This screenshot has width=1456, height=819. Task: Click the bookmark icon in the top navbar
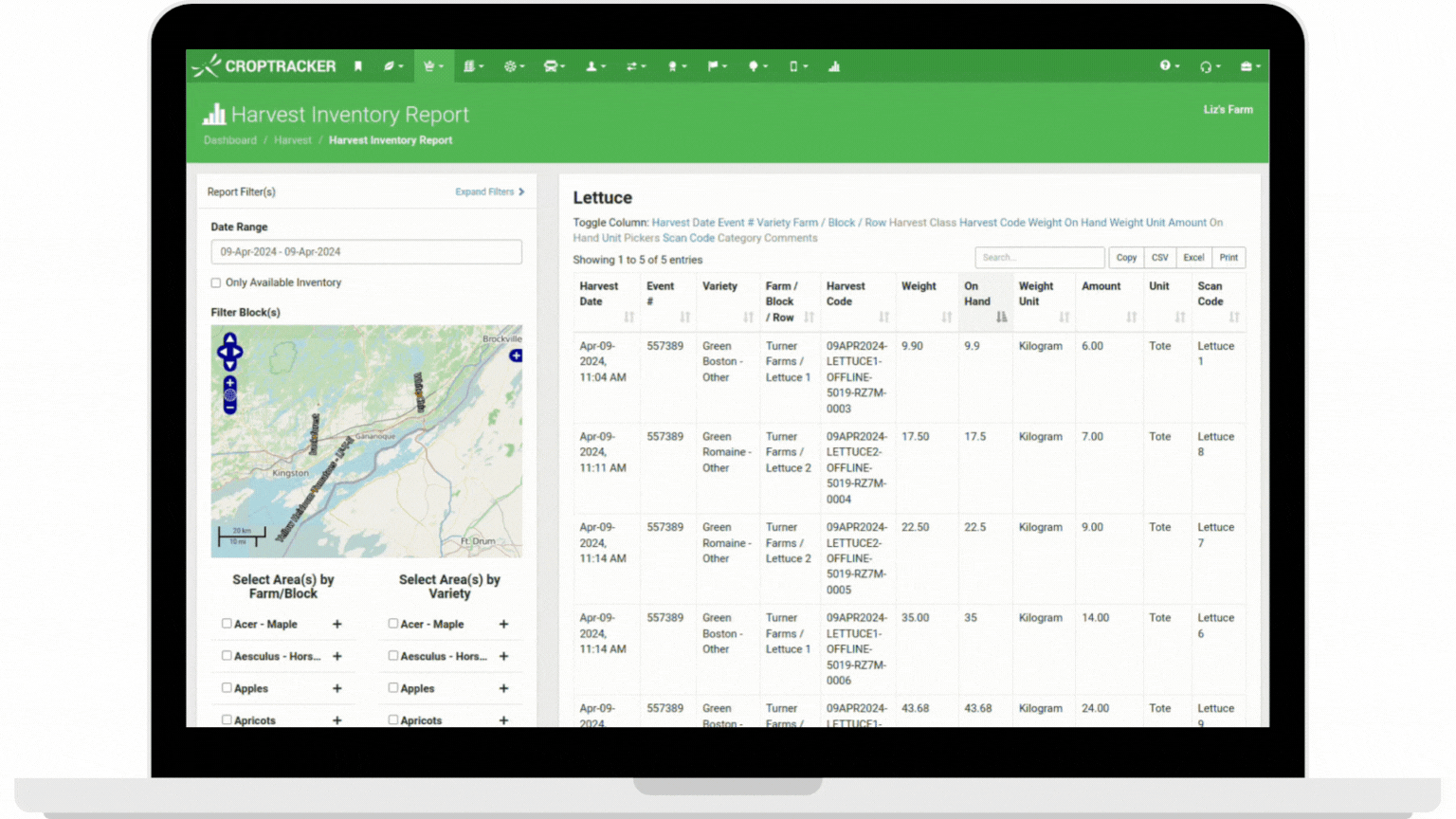click(358, 66)
